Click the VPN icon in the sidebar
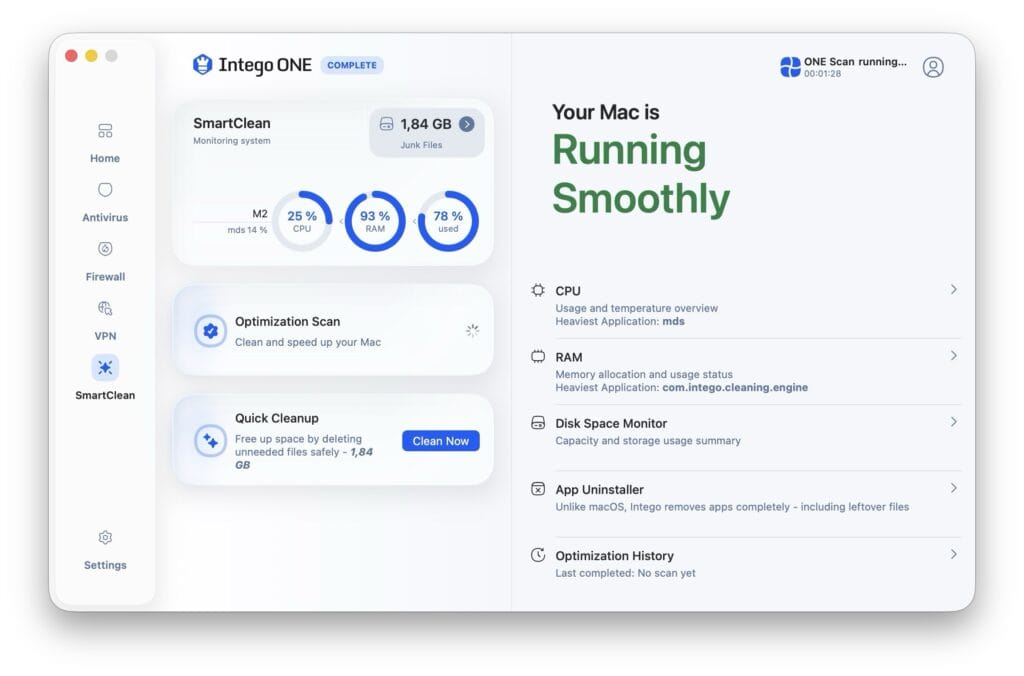 (x=105, y=307)
